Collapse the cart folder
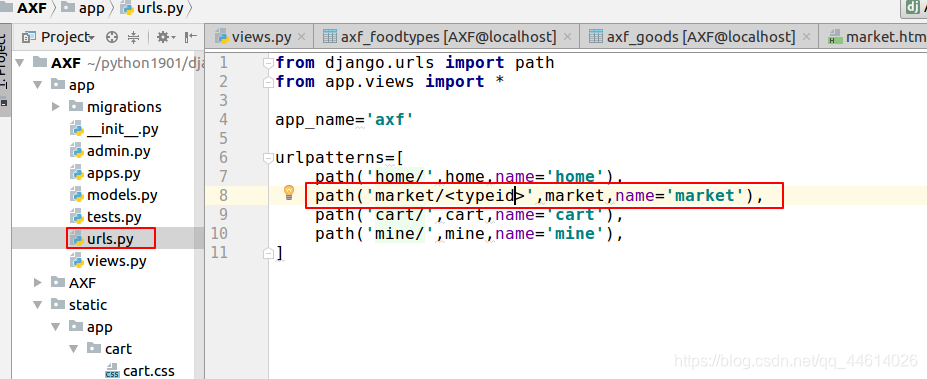 pos(73,348)
